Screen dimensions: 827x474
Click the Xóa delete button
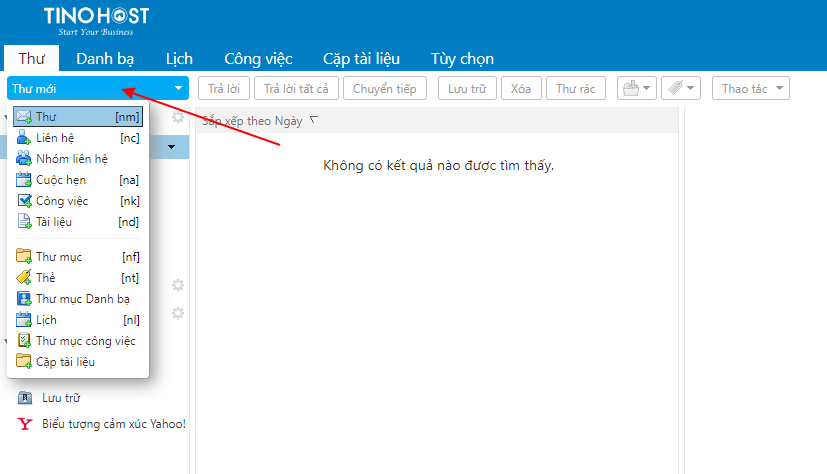[x=521, y=89]
